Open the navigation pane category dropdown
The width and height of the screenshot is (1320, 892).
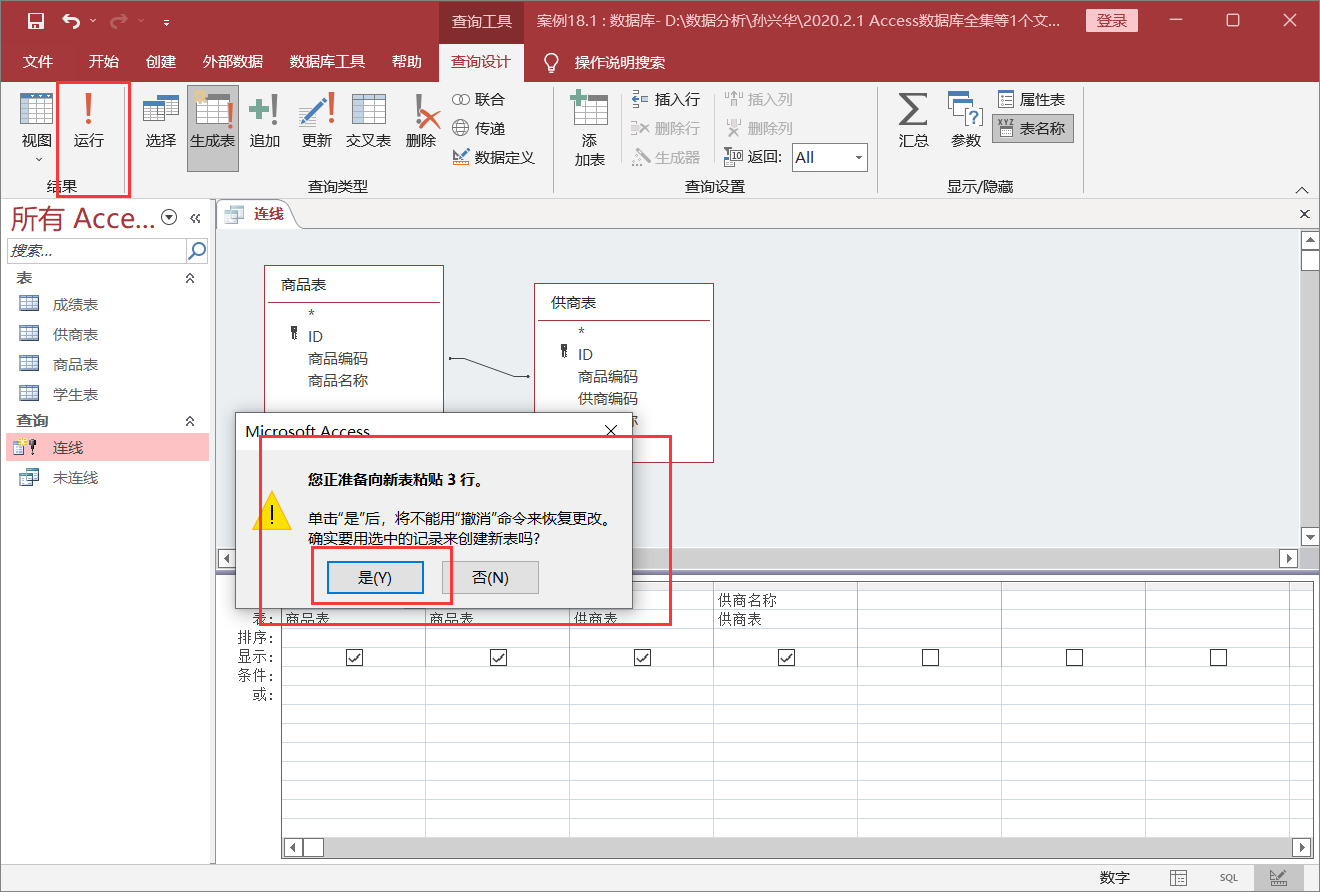(x=169, y=217)
